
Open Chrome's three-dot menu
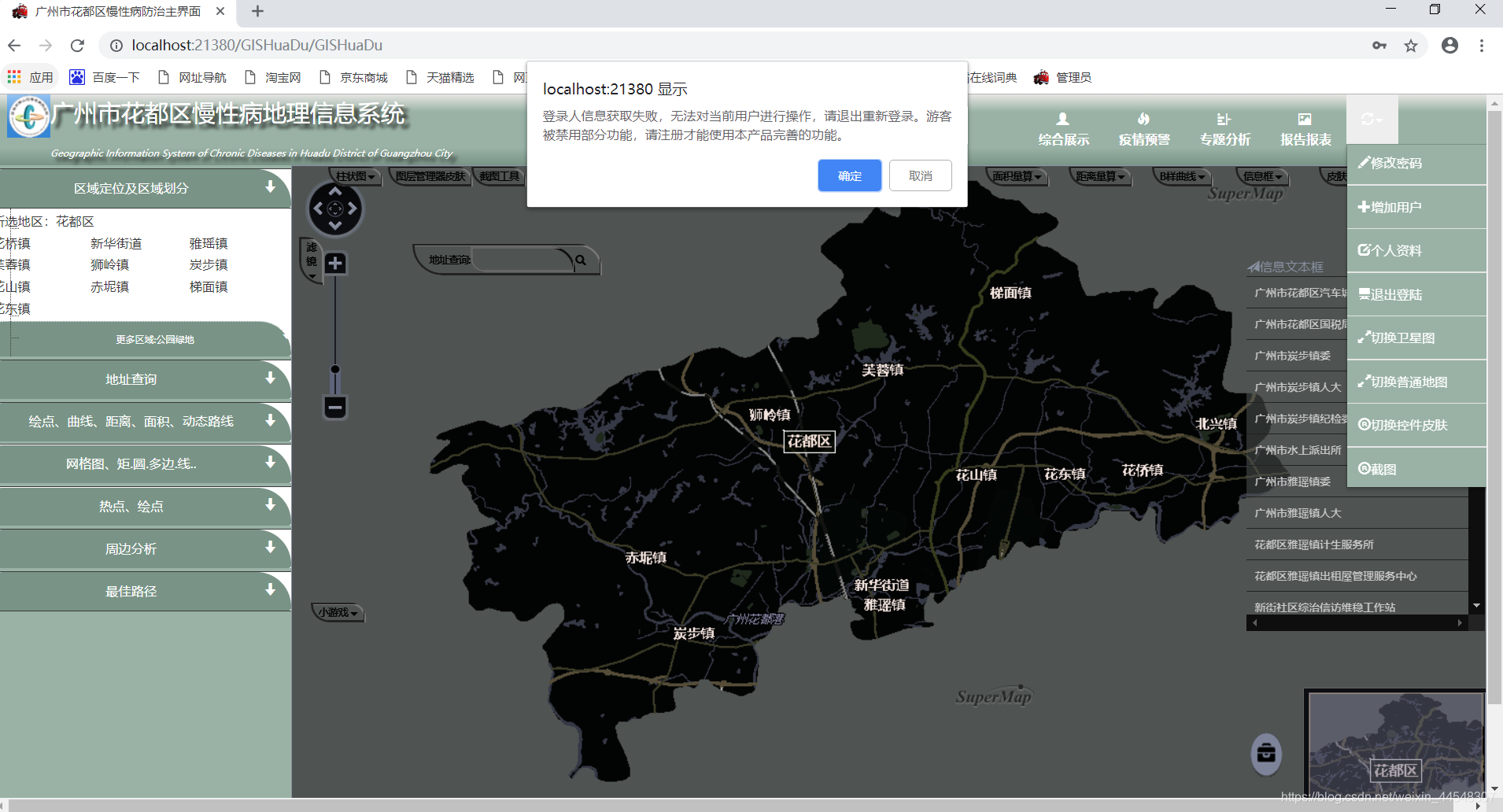tap(1482, 46)
